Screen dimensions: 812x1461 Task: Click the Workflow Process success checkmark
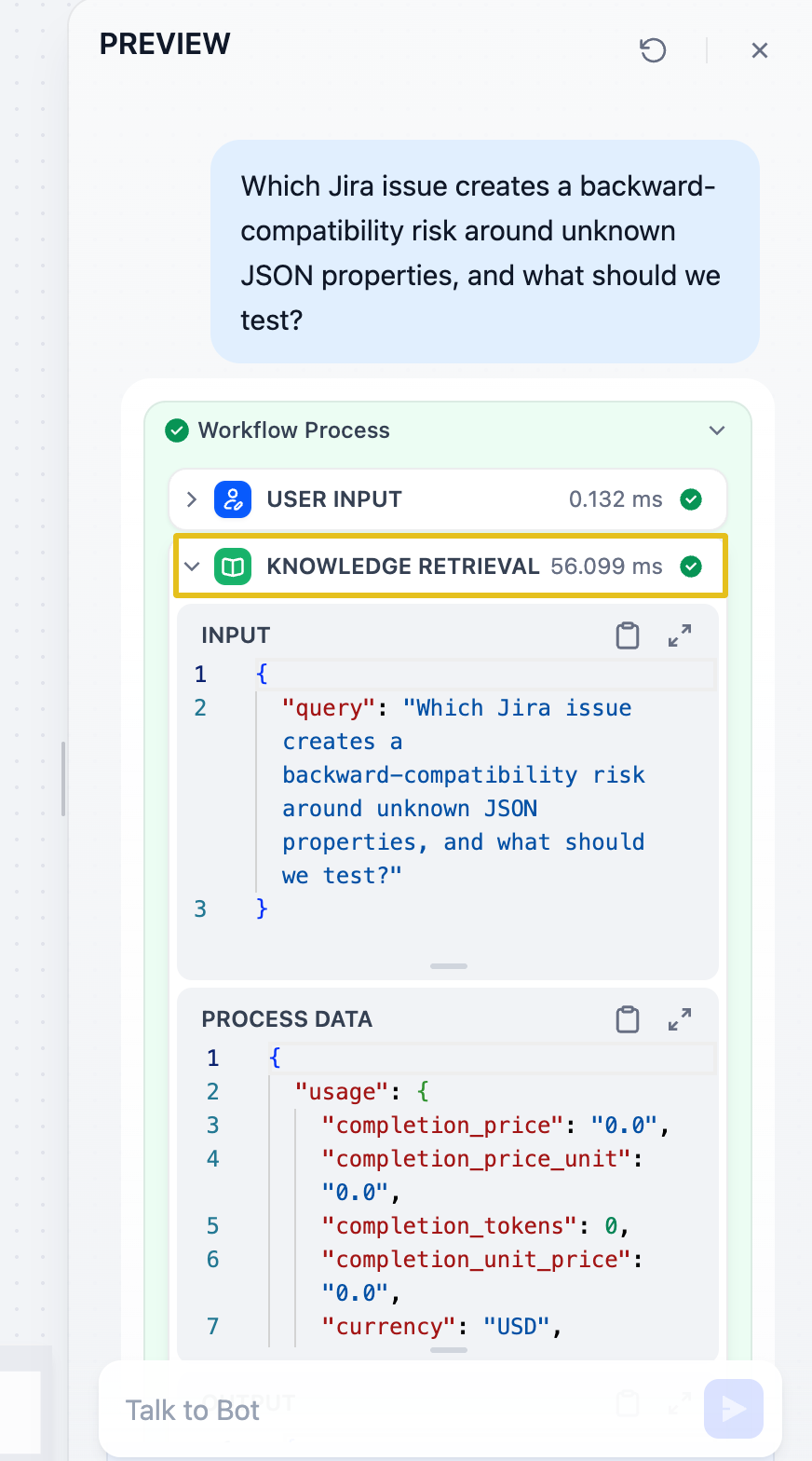pos(177,430)
